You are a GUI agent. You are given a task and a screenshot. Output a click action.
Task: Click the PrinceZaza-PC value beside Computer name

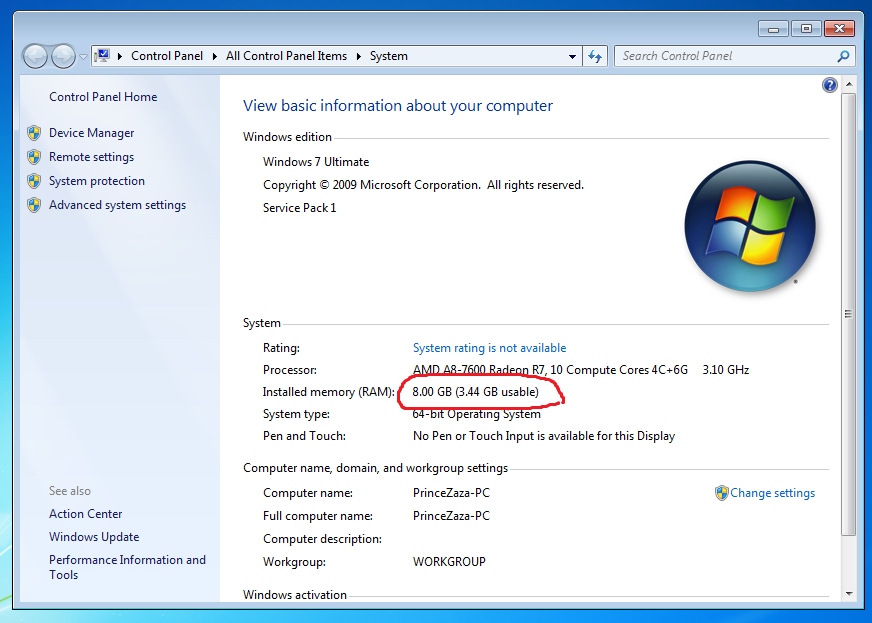coord(451,493)
